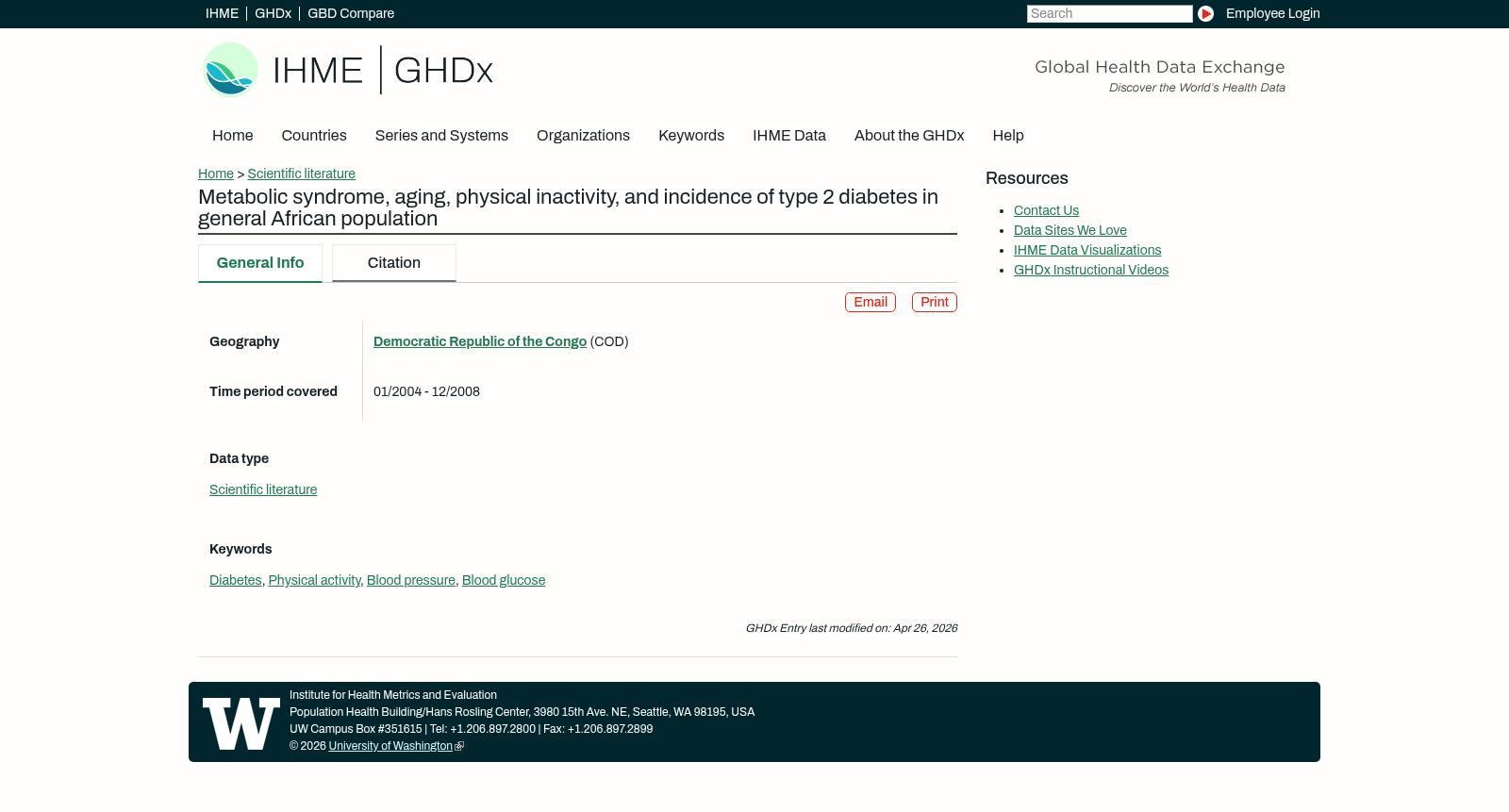Open the IHME link in top bar

click(222, 14)
